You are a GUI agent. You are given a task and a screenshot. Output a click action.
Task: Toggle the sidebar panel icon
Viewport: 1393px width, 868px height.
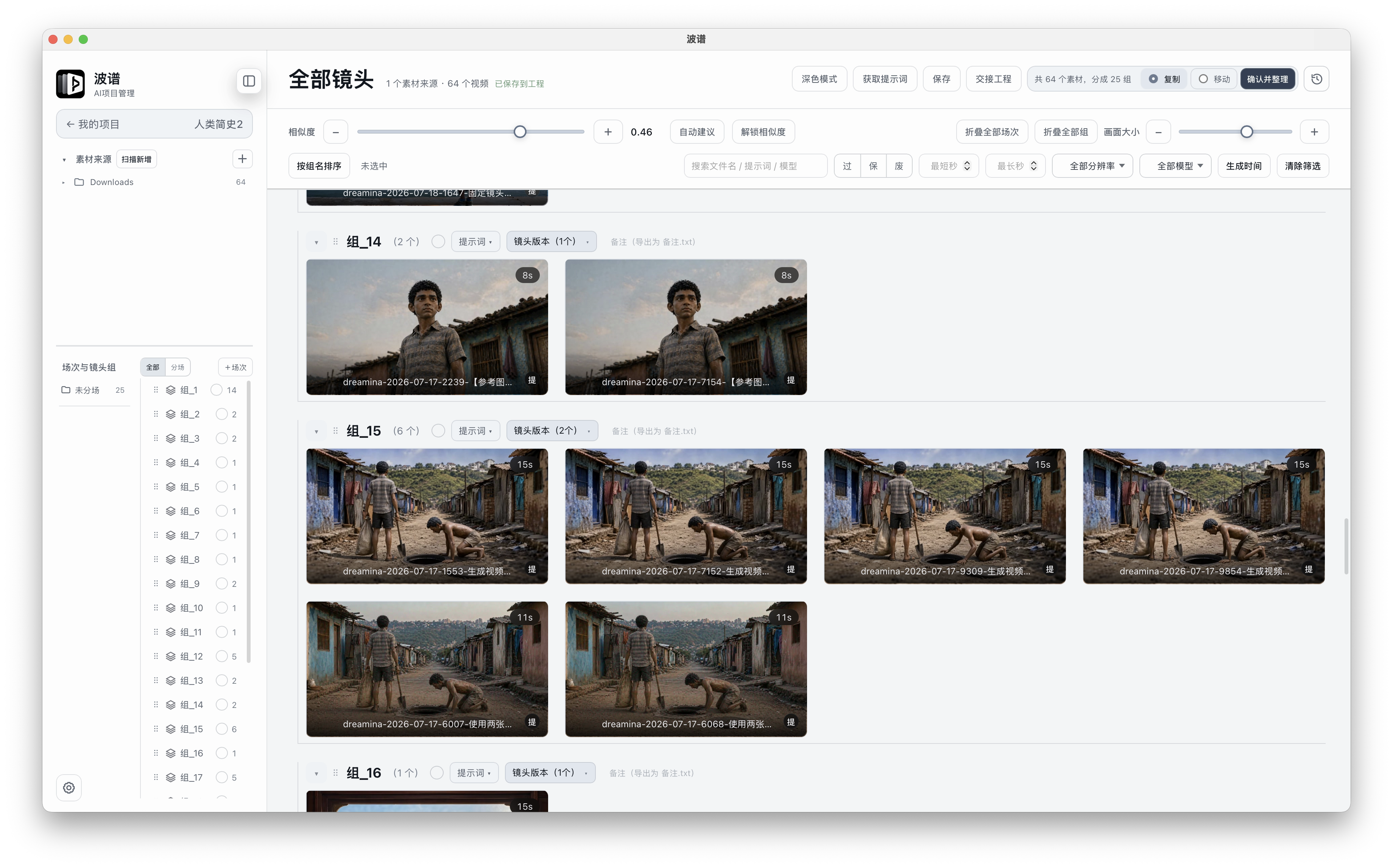249,81
